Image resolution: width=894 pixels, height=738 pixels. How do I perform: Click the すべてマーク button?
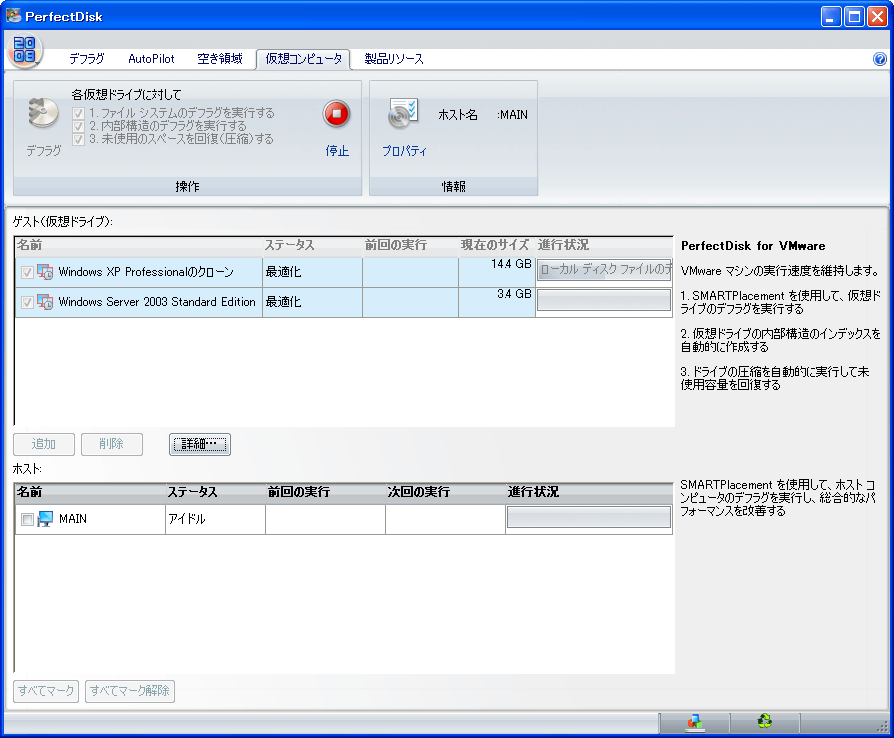(46, 691)
